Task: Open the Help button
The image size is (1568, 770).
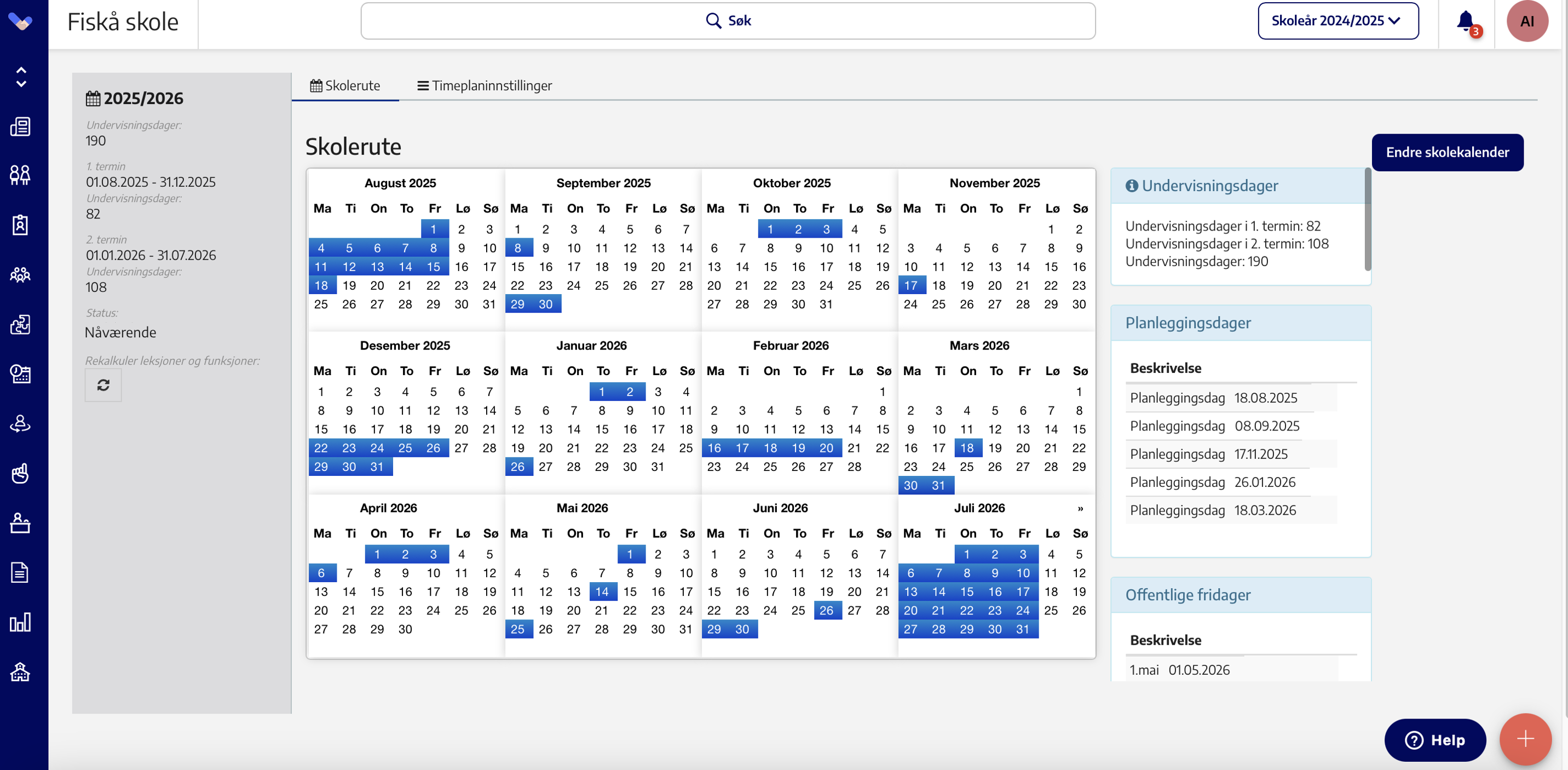Action: pyautogui.click(x=1436, y=739)
